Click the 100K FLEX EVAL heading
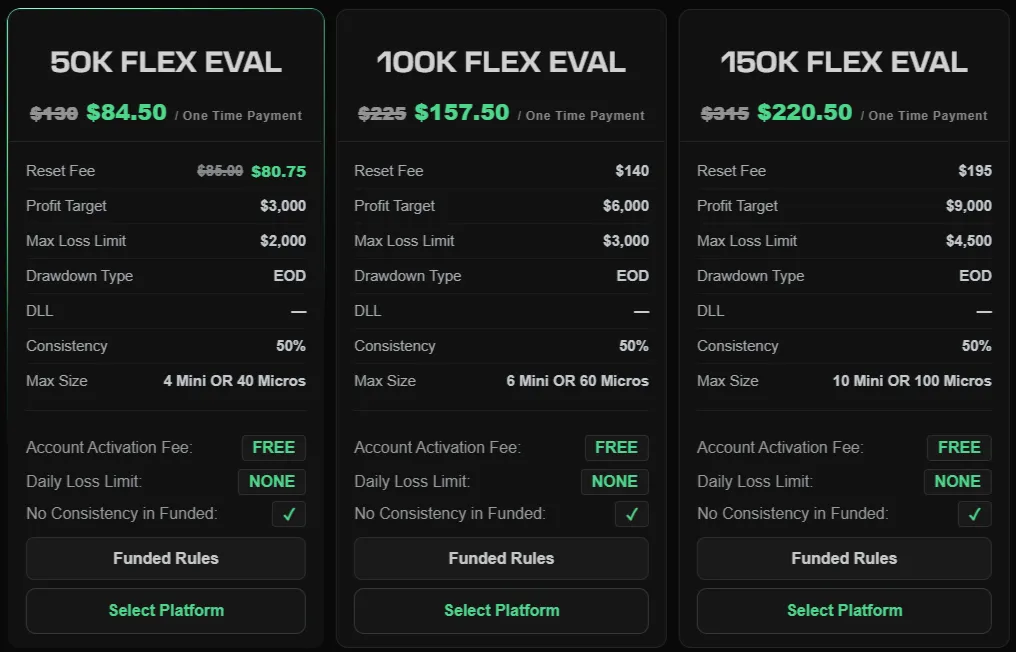1016x652 pixels. pyautogui.click(x=501, y=62)
